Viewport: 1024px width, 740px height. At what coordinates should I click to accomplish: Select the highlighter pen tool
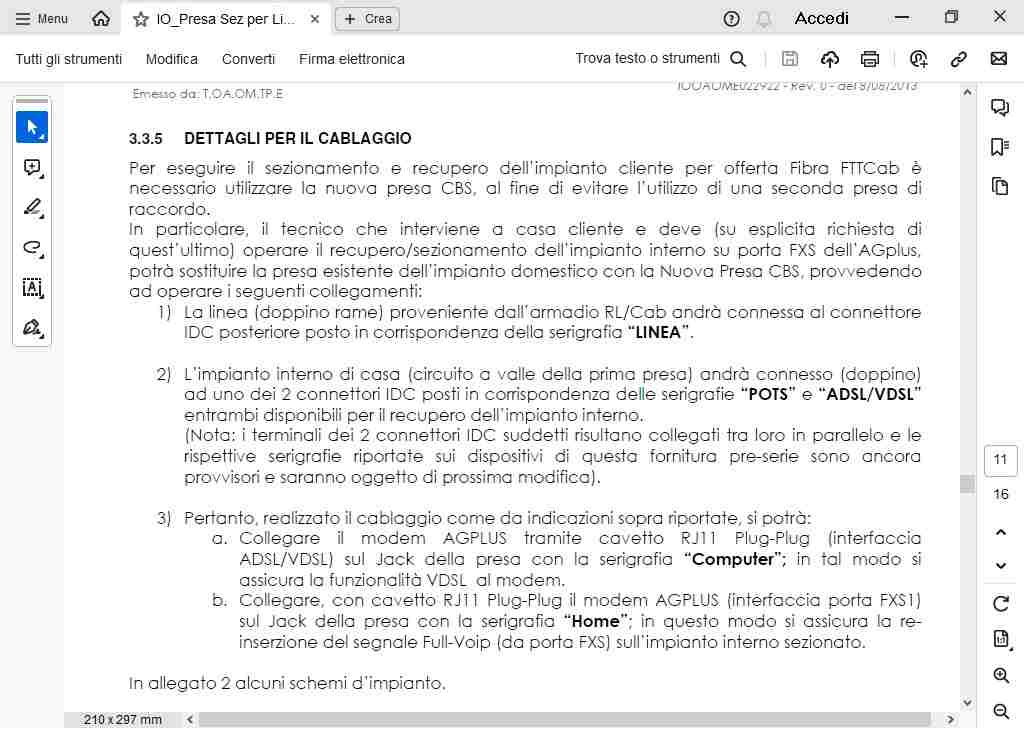tap(32, 208)
